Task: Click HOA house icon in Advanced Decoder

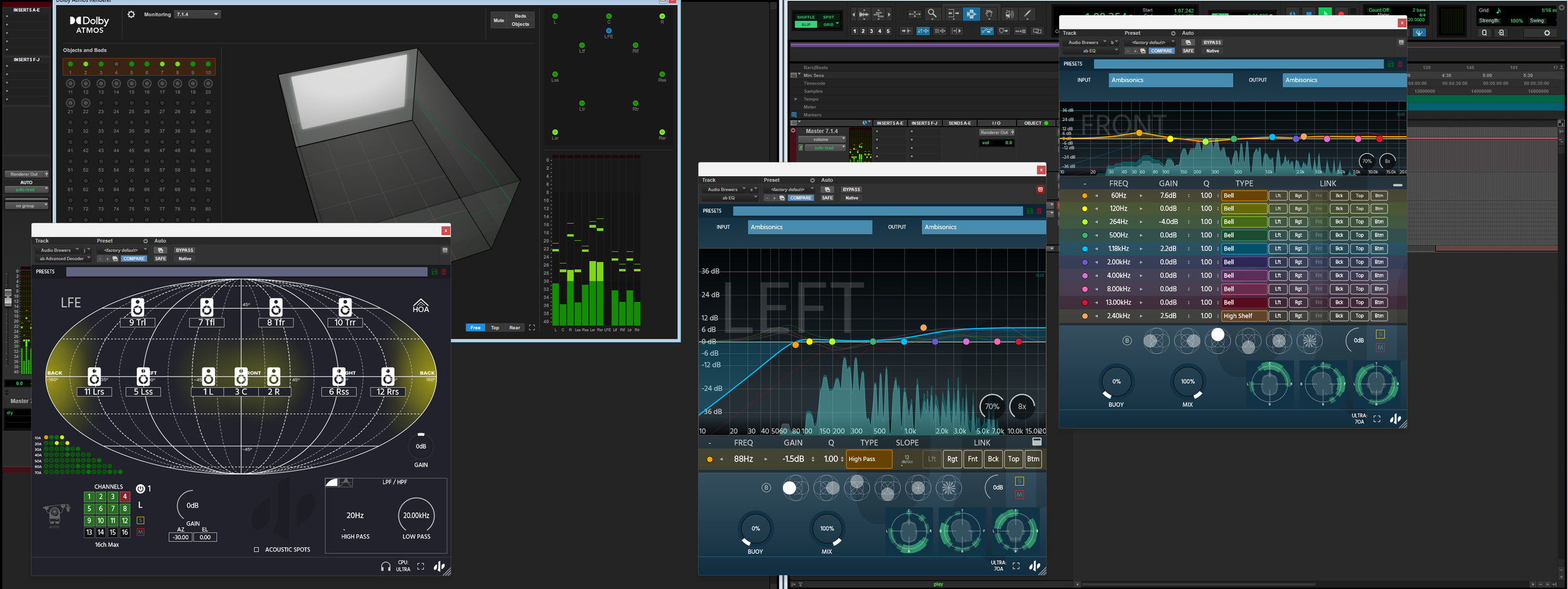Action: (421, 305)
